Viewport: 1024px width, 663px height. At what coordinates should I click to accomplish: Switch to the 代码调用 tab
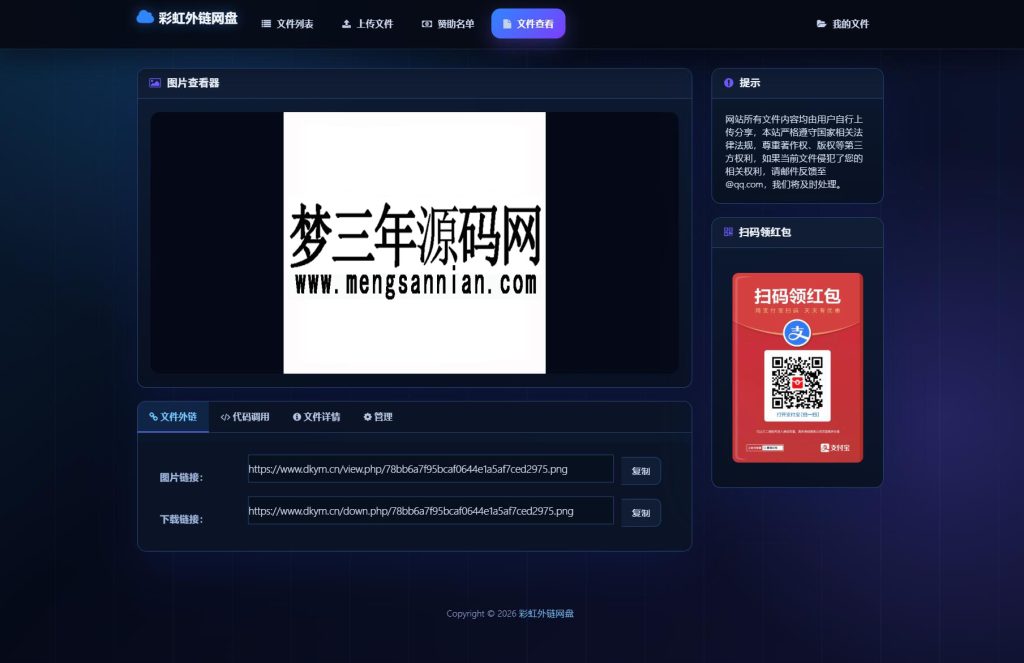245,417
